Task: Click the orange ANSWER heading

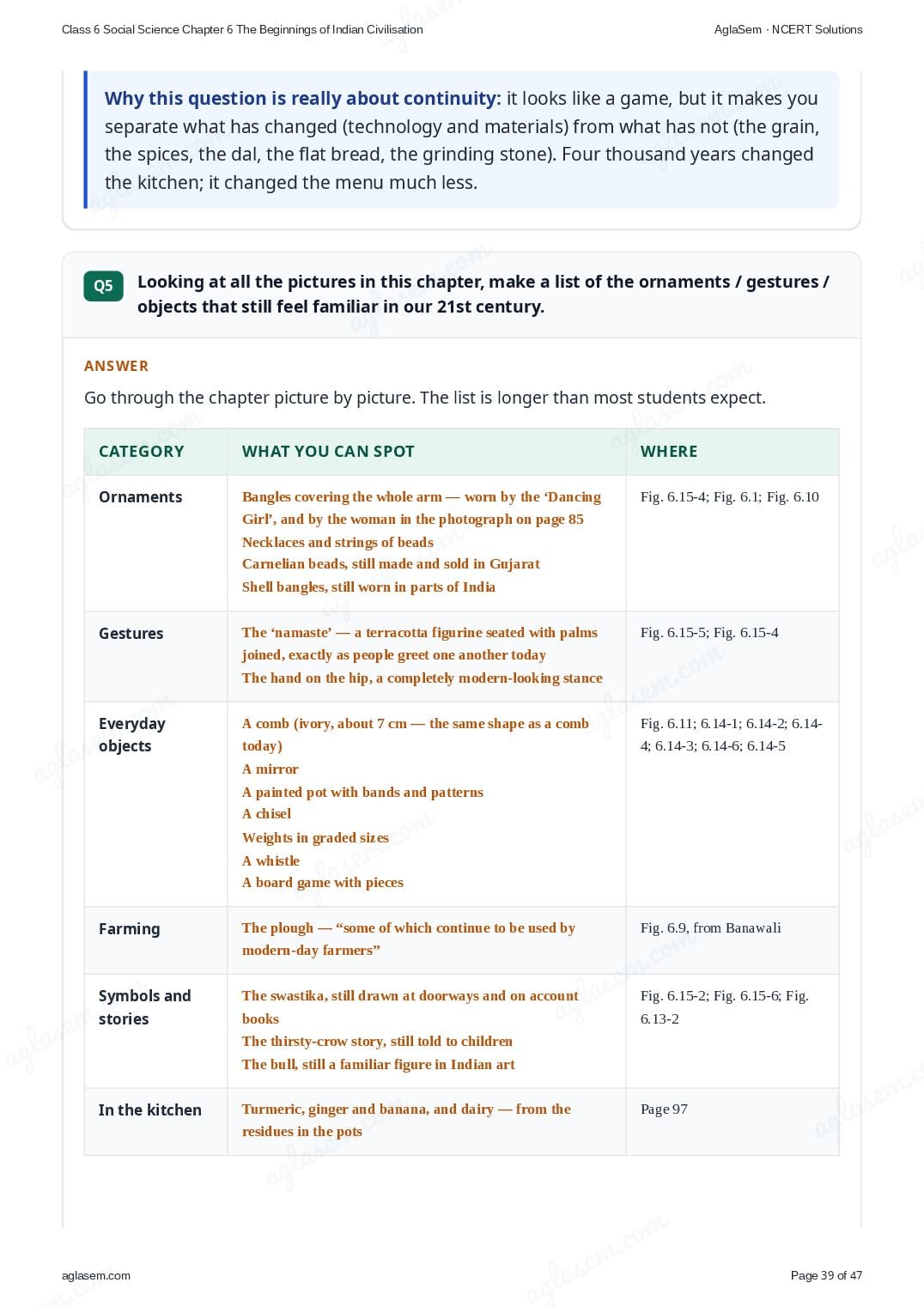Action: tap(117, 366)
